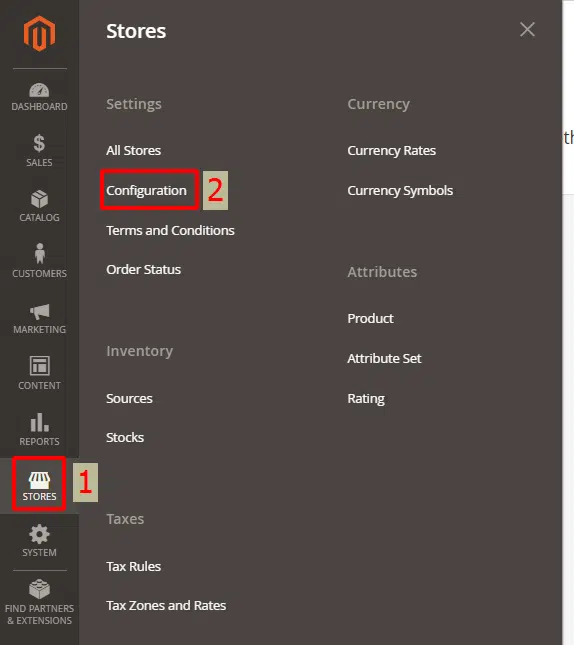This screenshot has width=574, height=645.
Task: Select the Stores storefront icon
Action: tap(39, 480)
